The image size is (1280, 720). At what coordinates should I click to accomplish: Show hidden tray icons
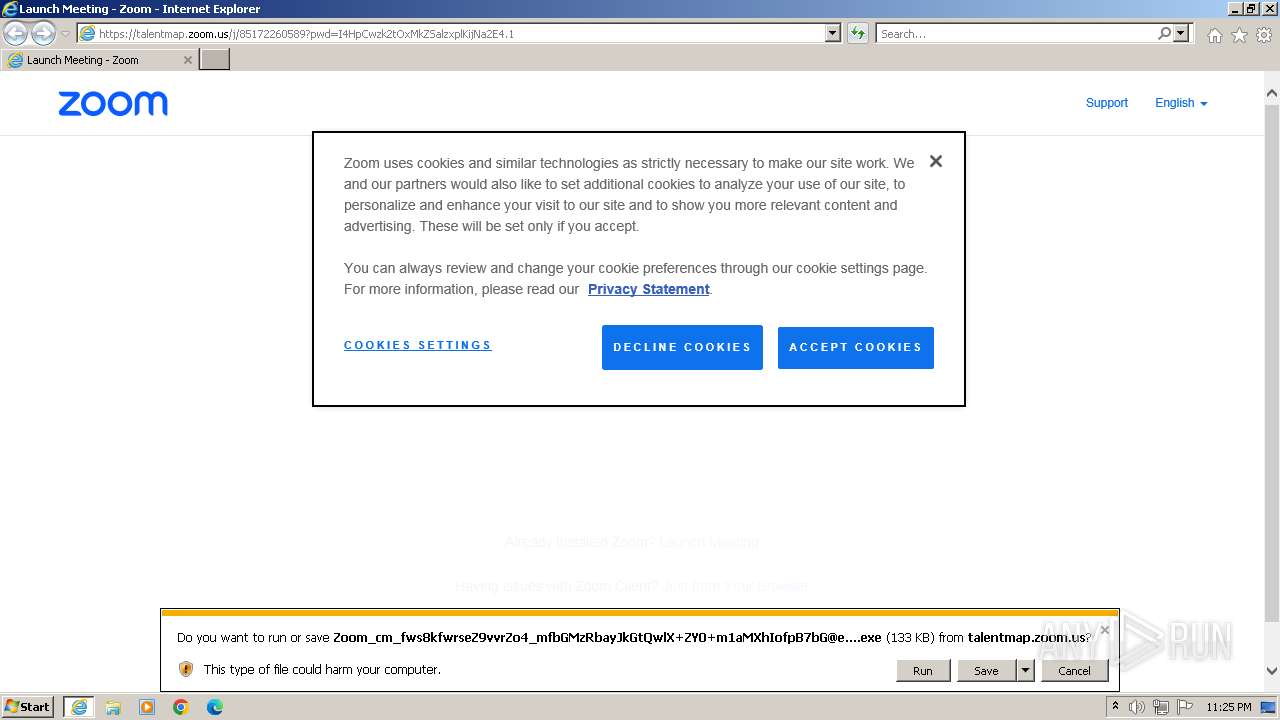click(x=1115, y=707)
